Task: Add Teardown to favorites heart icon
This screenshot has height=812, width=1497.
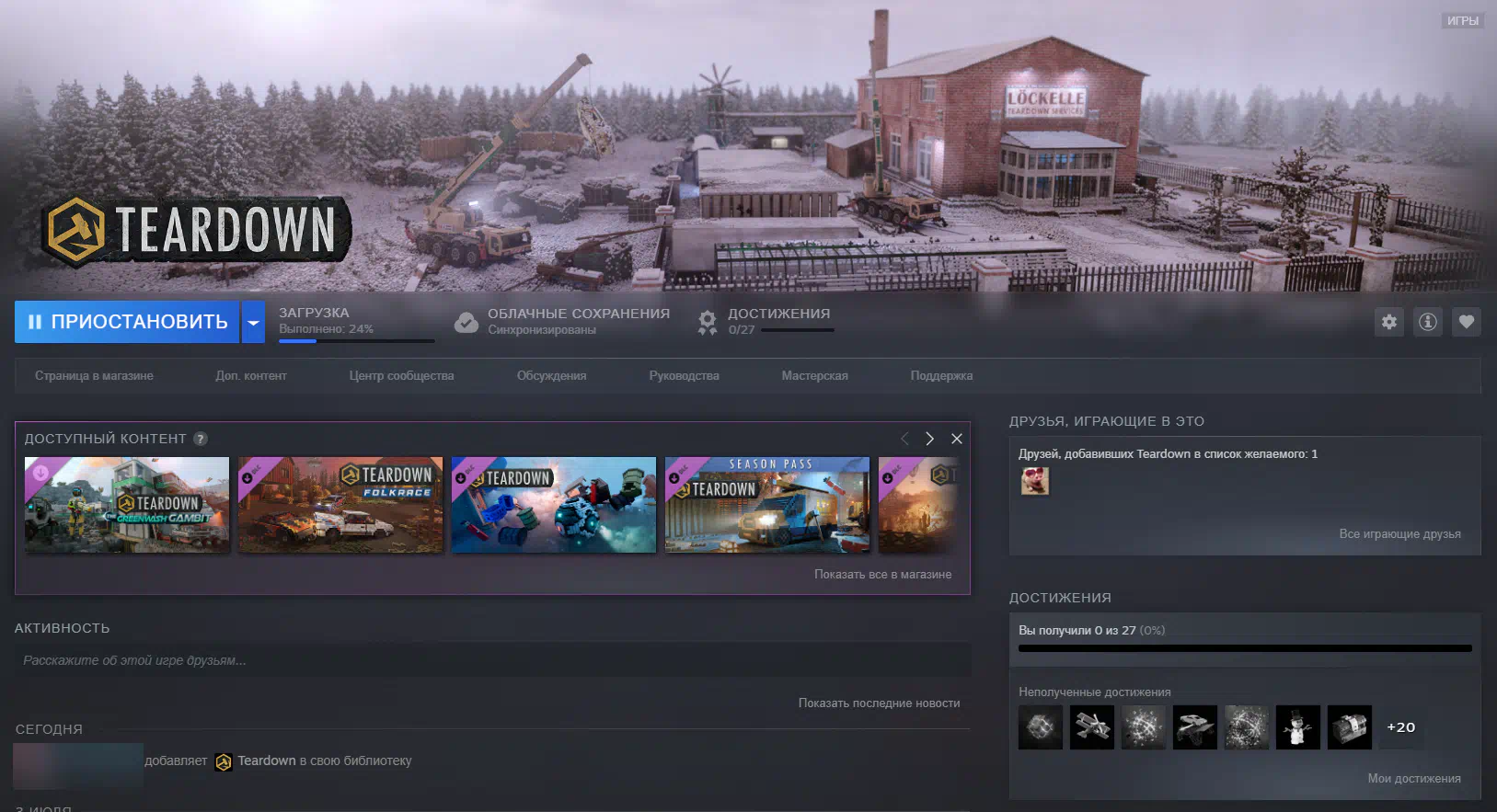Action: coord(1467,322)
